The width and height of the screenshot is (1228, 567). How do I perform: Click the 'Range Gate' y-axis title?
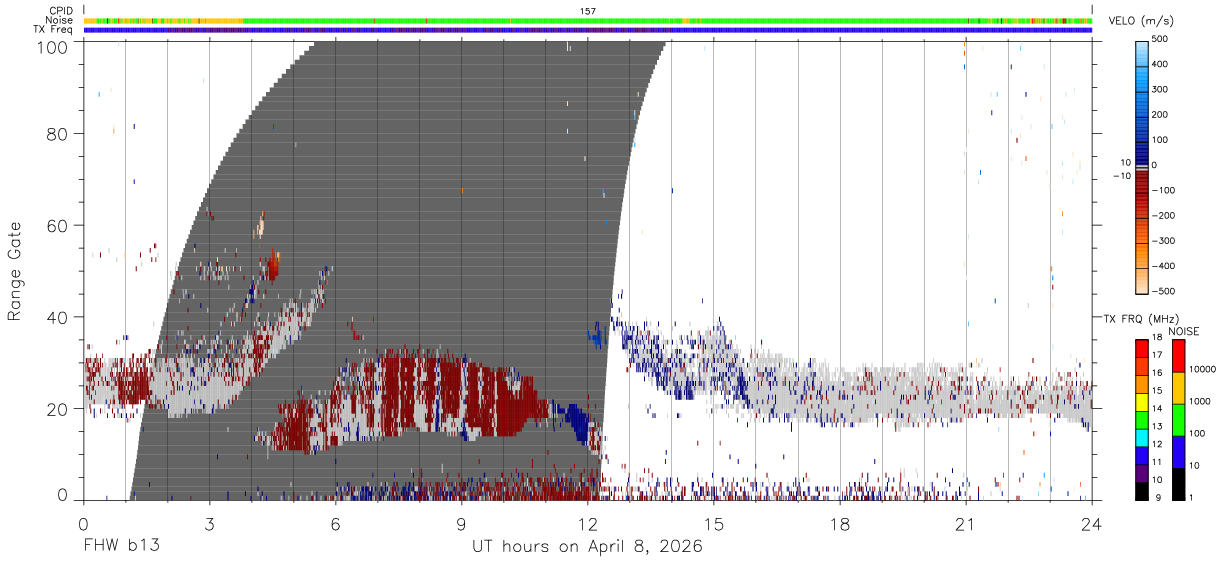point(15,271)
